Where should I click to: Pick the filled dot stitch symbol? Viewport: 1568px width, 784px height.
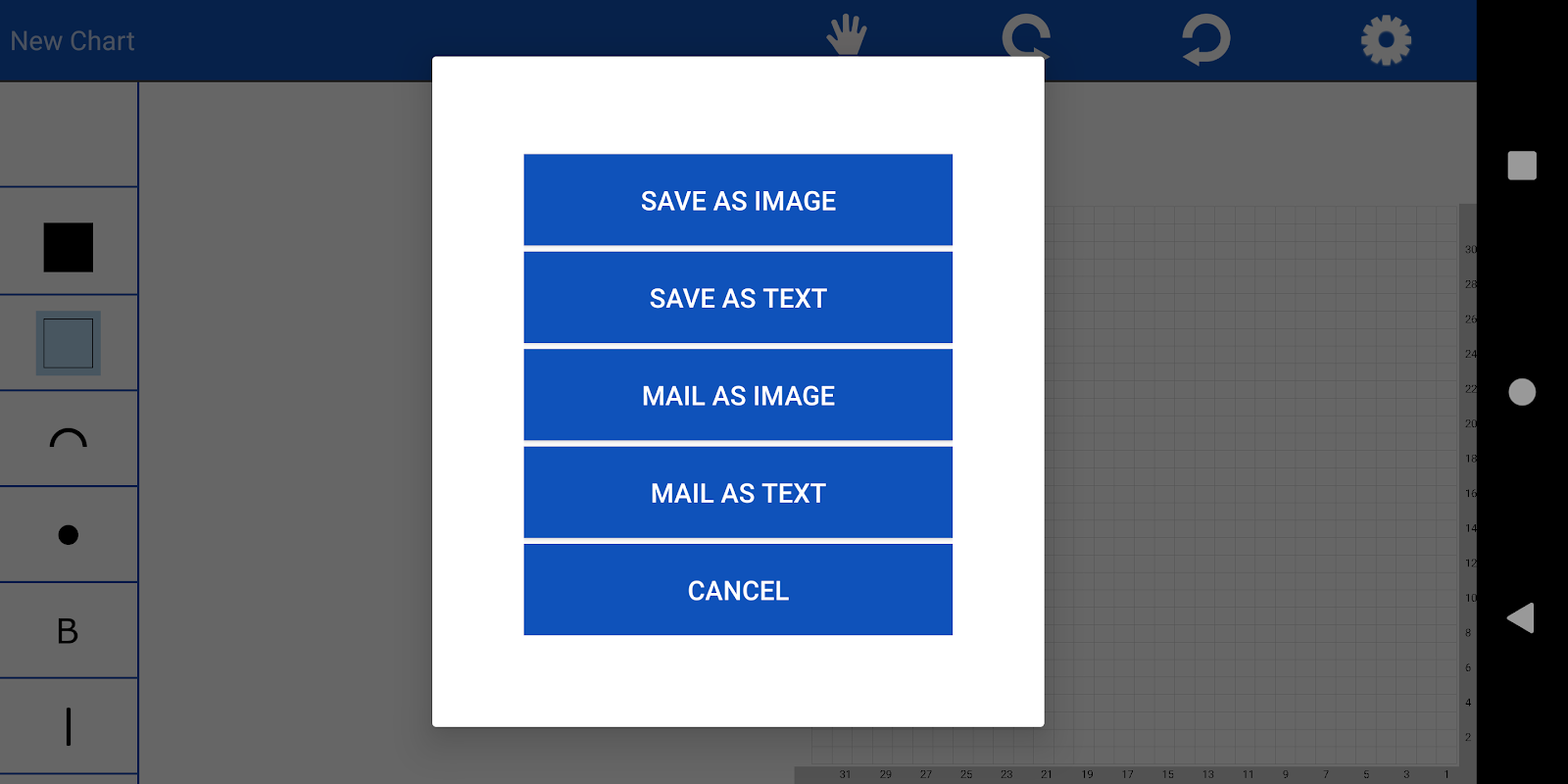69,534
